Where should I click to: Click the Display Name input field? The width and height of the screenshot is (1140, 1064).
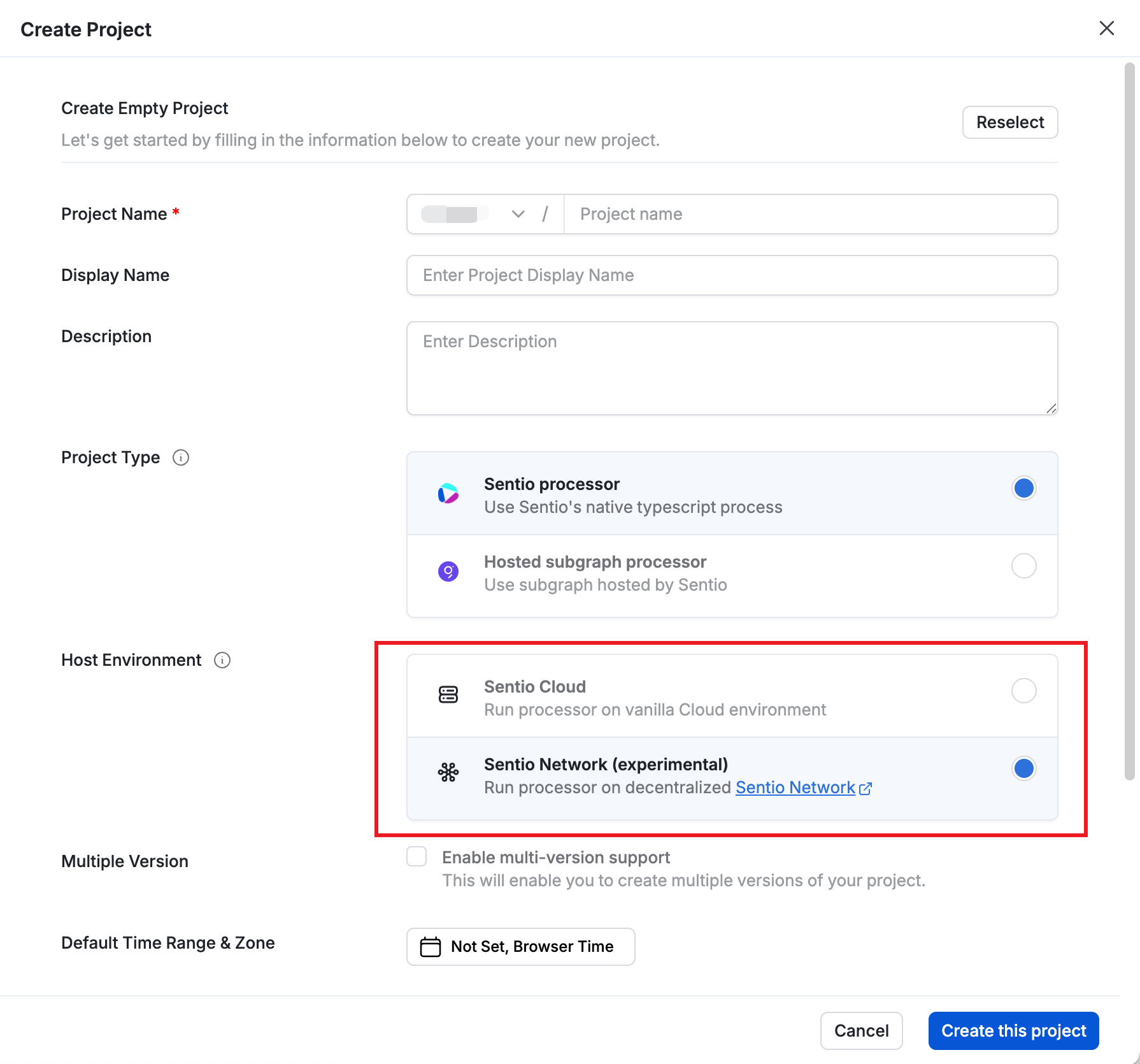coord(732,275)
